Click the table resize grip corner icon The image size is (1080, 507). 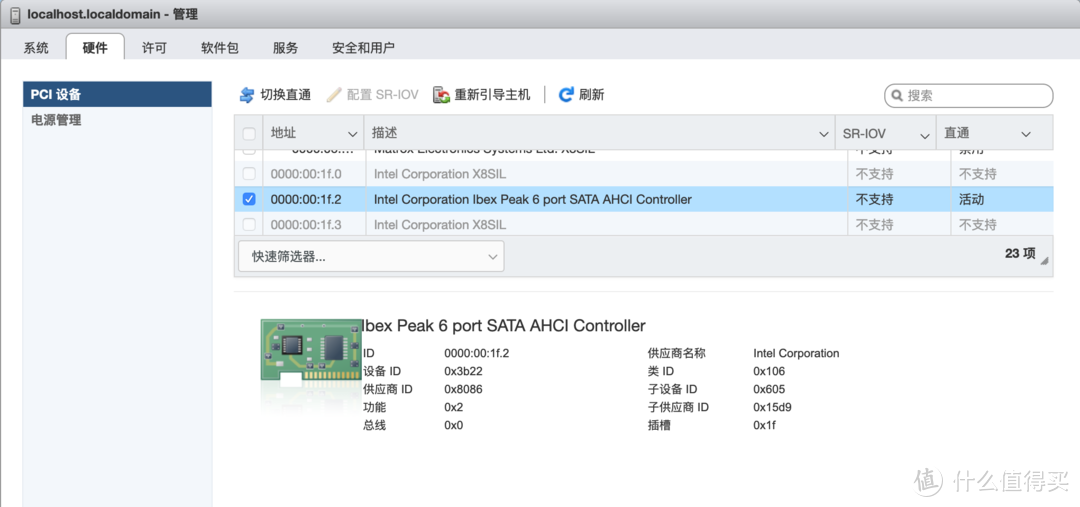(x=1044, y=260)
